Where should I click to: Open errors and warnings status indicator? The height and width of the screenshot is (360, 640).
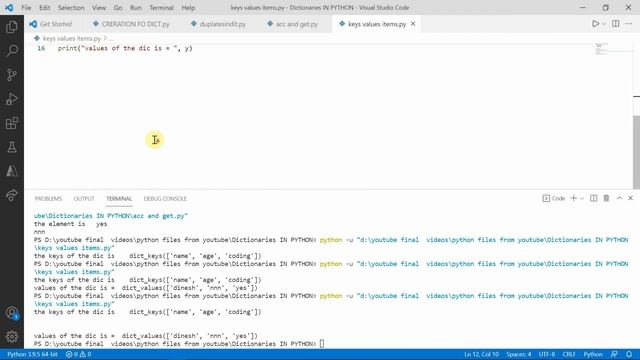pyautogui.click(x=78, y=354)
